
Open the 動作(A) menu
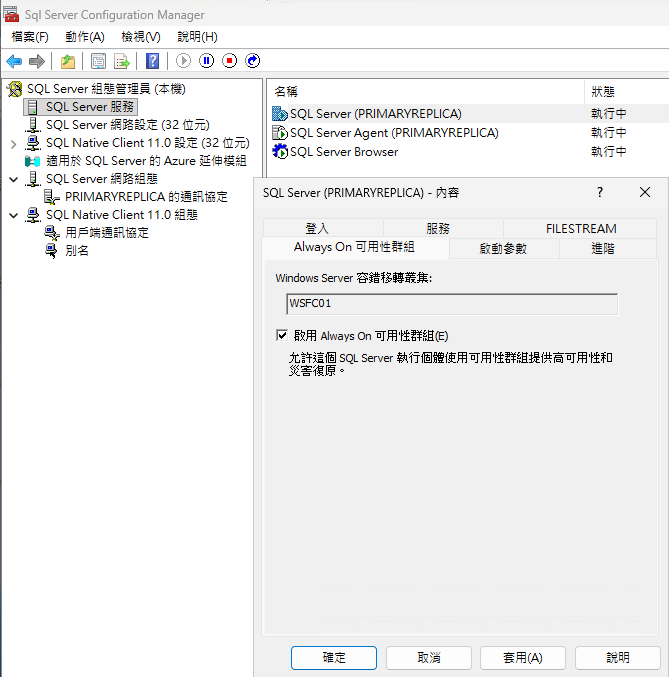[85, 37]
